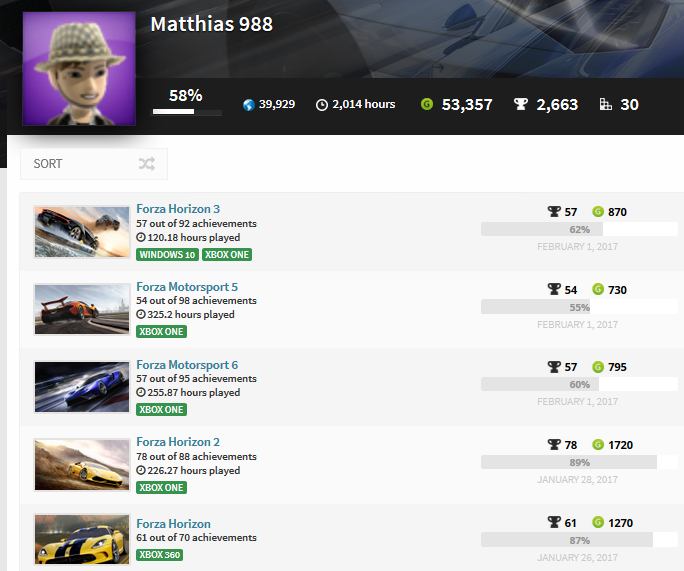Open the Forza Horizon game link
This screenshot has width=684, height=571.
coord(174,523)
